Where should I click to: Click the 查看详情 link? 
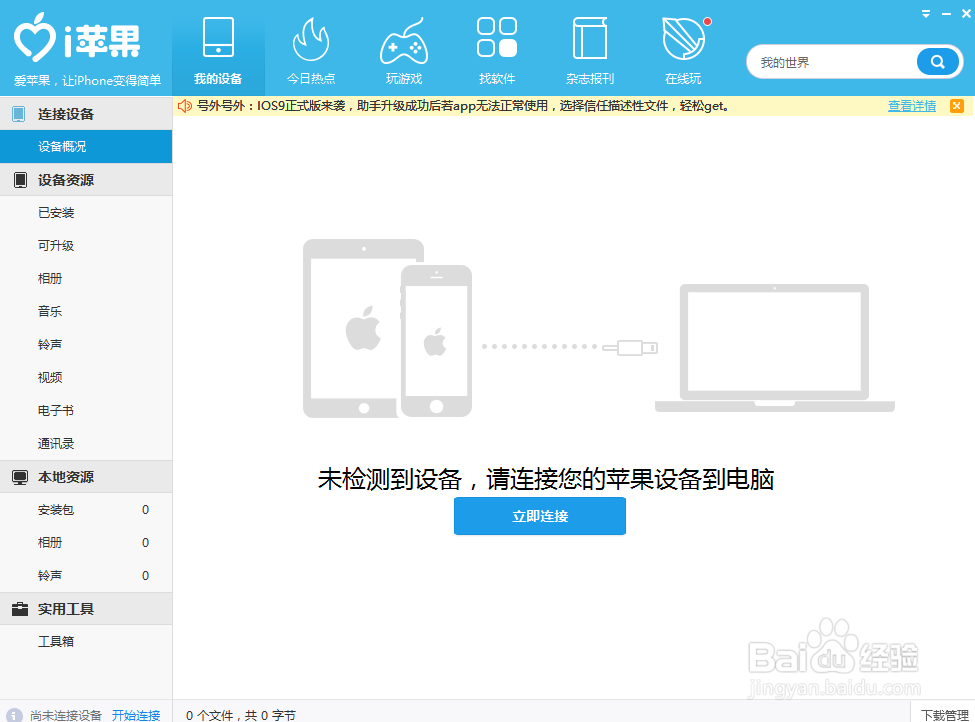pyautogui.click(x=911, y=105)
